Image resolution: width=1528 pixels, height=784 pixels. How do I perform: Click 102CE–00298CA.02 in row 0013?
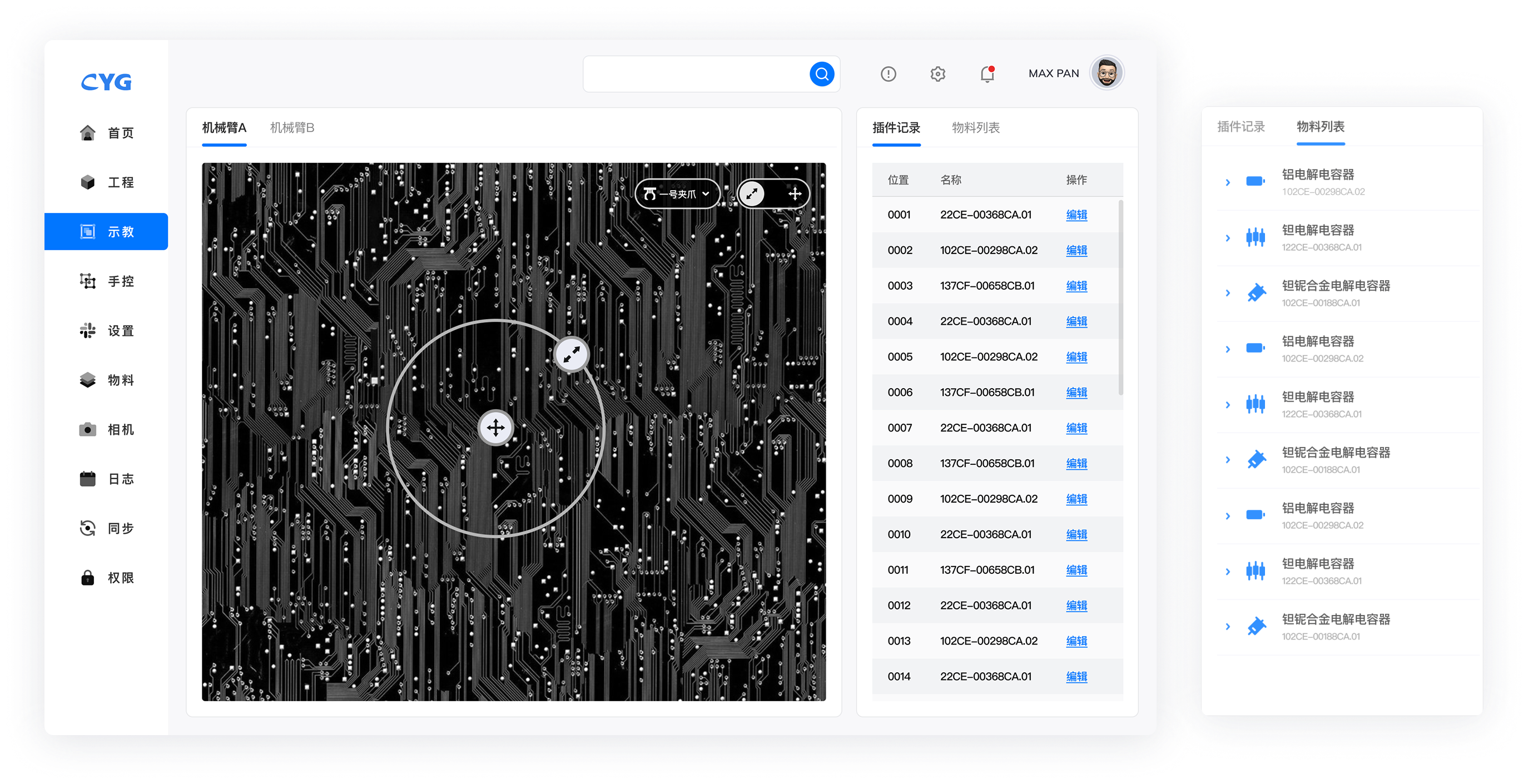988,641
